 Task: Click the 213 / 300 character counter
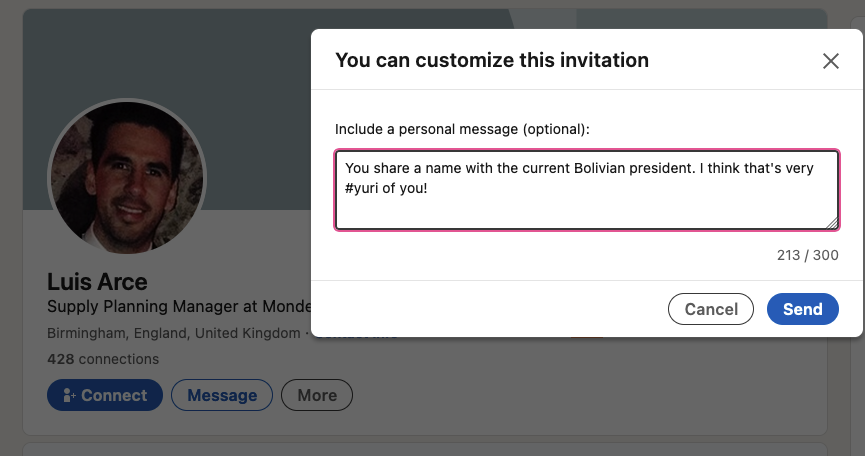(808, 255)
